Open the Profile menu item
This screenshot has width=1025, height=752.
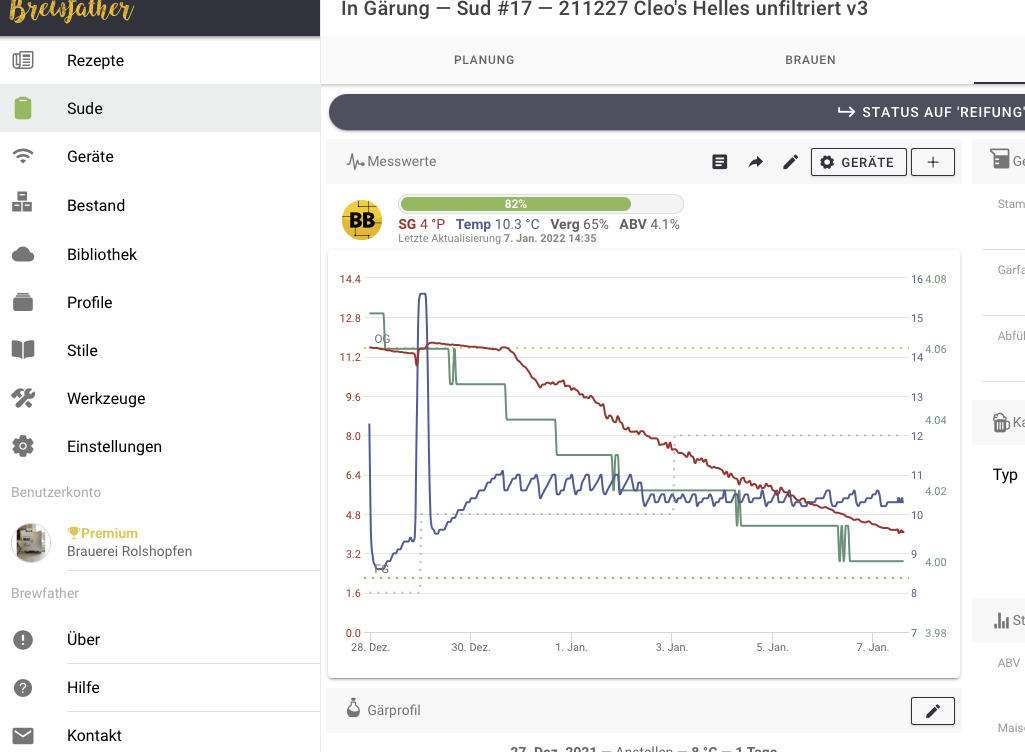[x=89, y=302]
